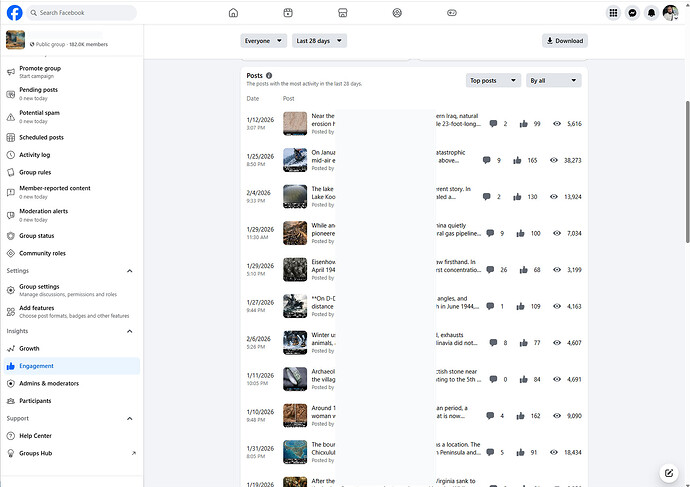The width and height of the screenshot is (690, 487).
Task: Click the Facebook logo icon
Action: pyautogui.click(x=14, y=13)
